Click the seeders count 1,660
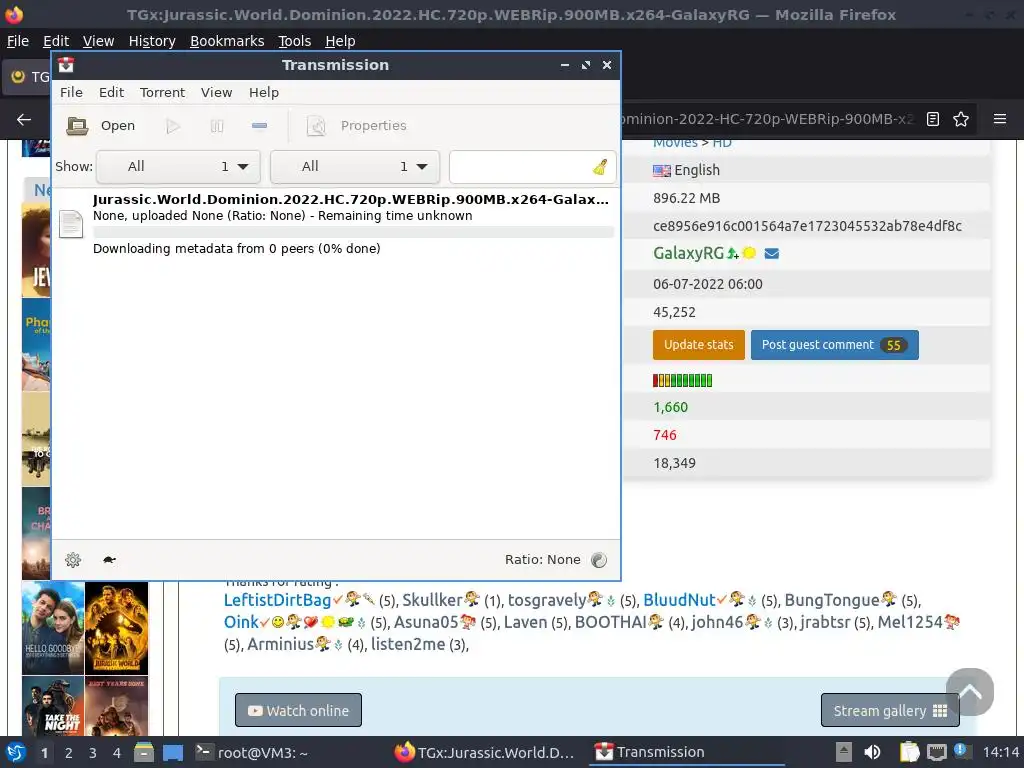This screenshot has height=768, width=1024. [x=670, y=407]
